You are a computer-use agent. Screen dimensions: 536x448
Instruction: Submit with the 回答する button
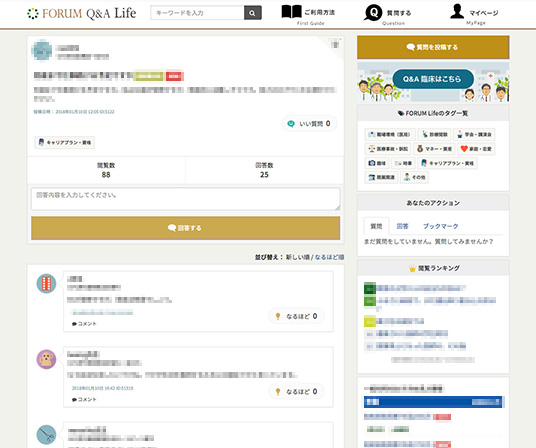[186, 228]
